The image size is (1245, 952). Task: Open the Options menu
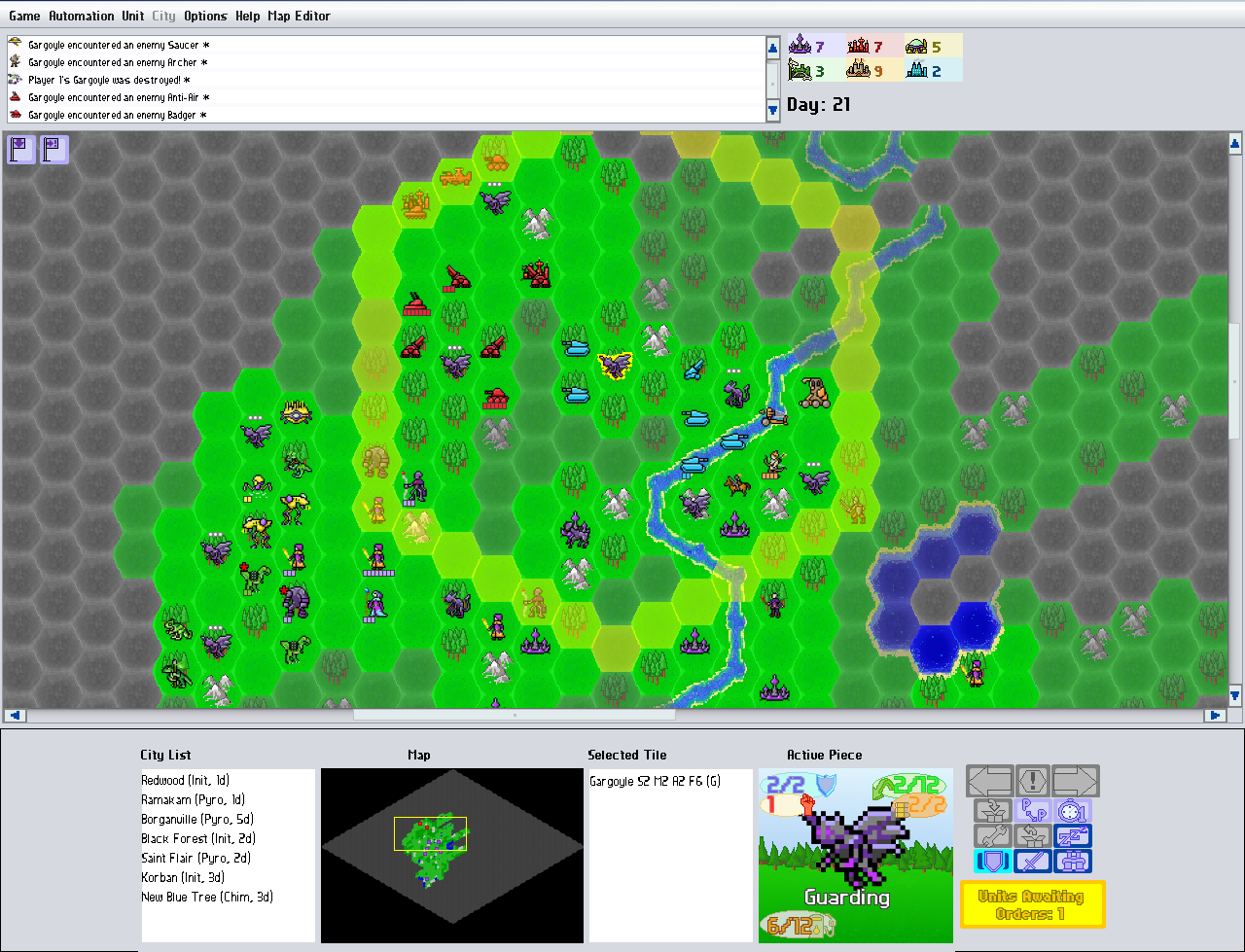(x=205, y=16)
